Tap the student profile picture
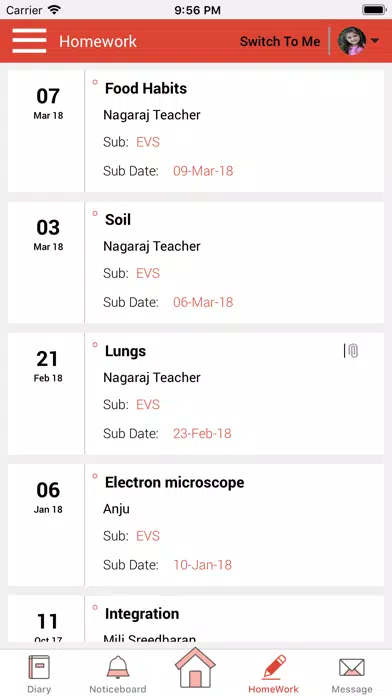This screenshot has height=696, width=392. click(x=352, y=41)
